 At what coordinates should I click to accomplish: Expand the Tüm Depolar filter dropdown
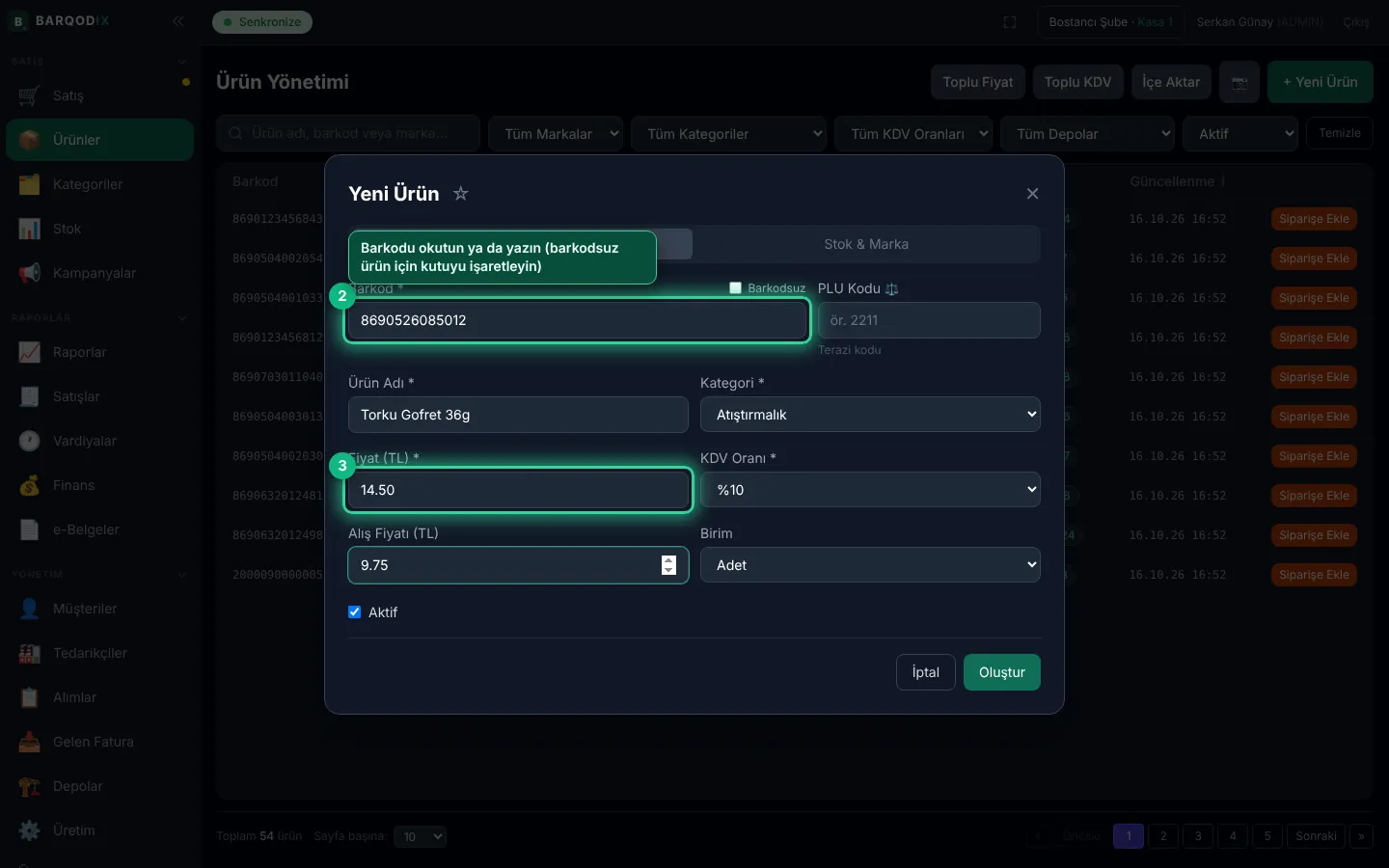pyautogui.click(x=1088, y=134)
